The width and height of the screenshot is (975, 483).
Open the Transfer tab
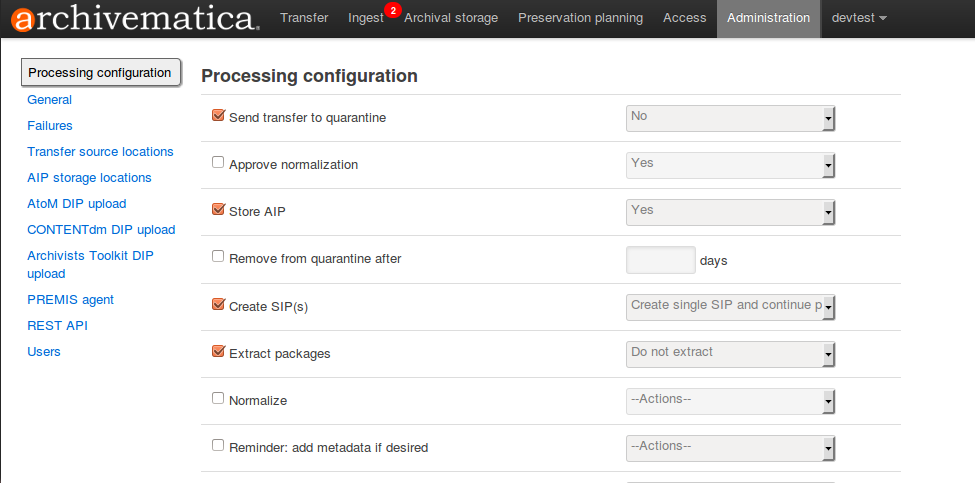304,18
